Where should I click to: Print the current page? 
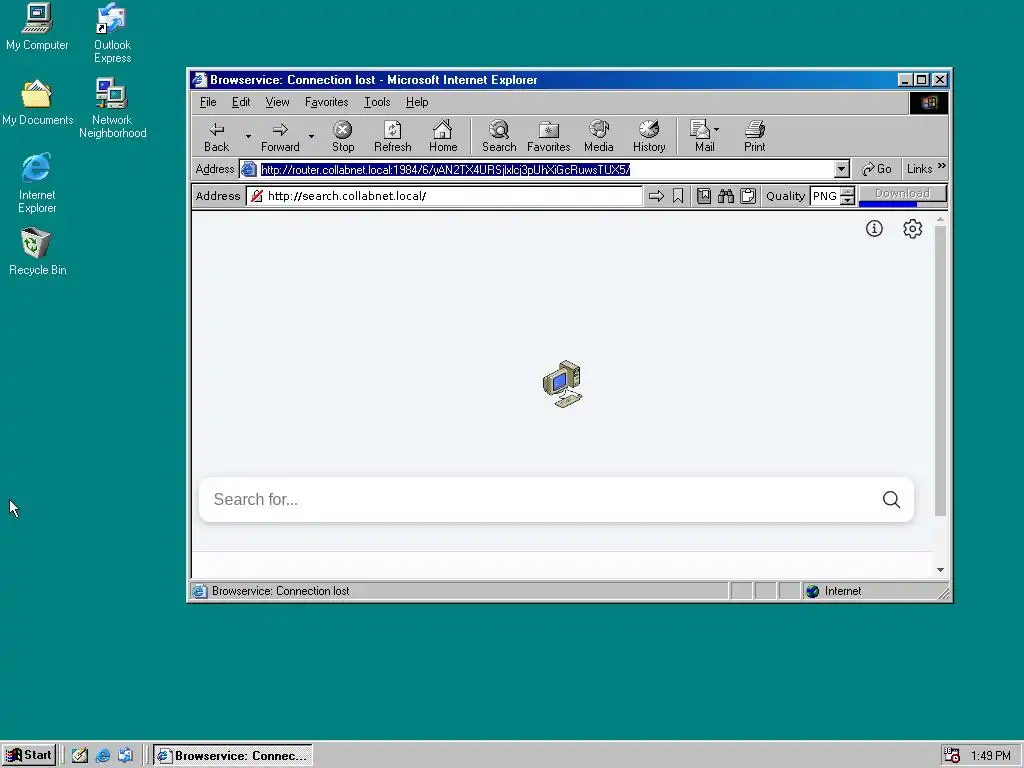754,137
